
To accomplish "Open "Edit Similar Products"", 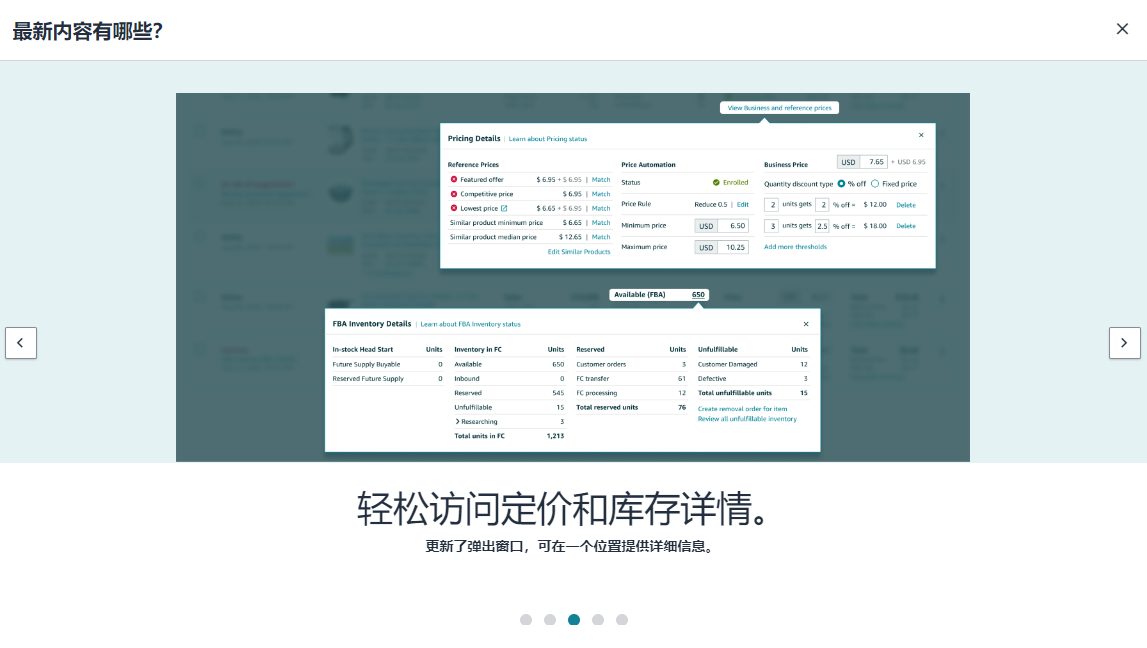I will click(579, 253).
